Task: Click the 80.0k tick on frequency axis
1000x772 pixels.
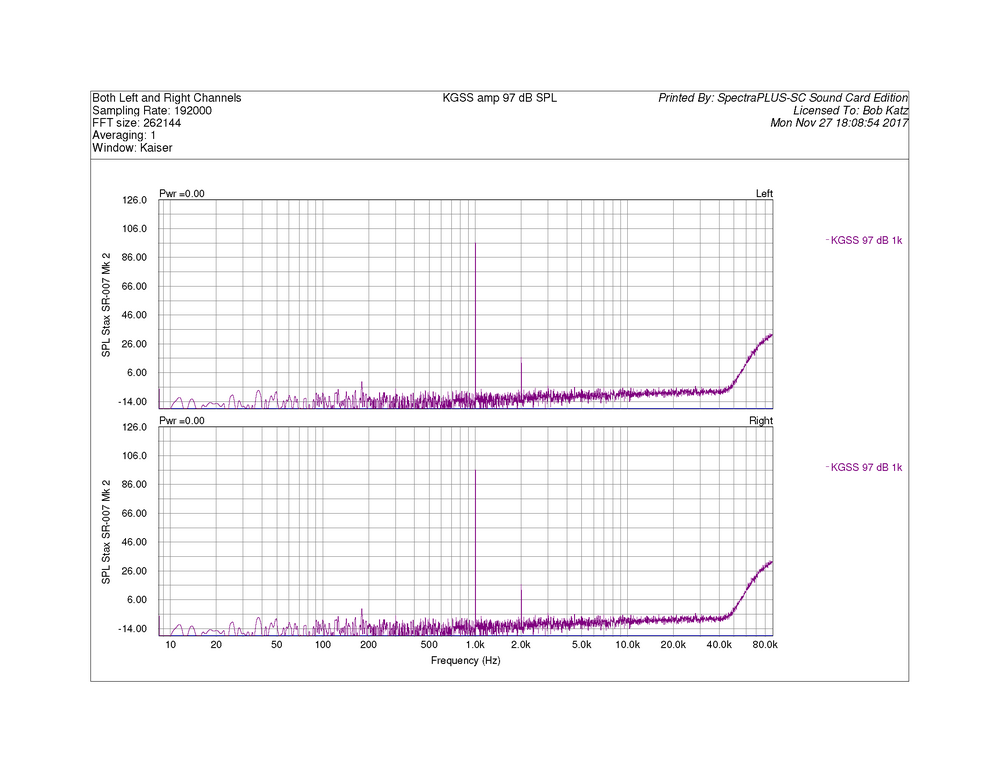Action: [765, 646]
